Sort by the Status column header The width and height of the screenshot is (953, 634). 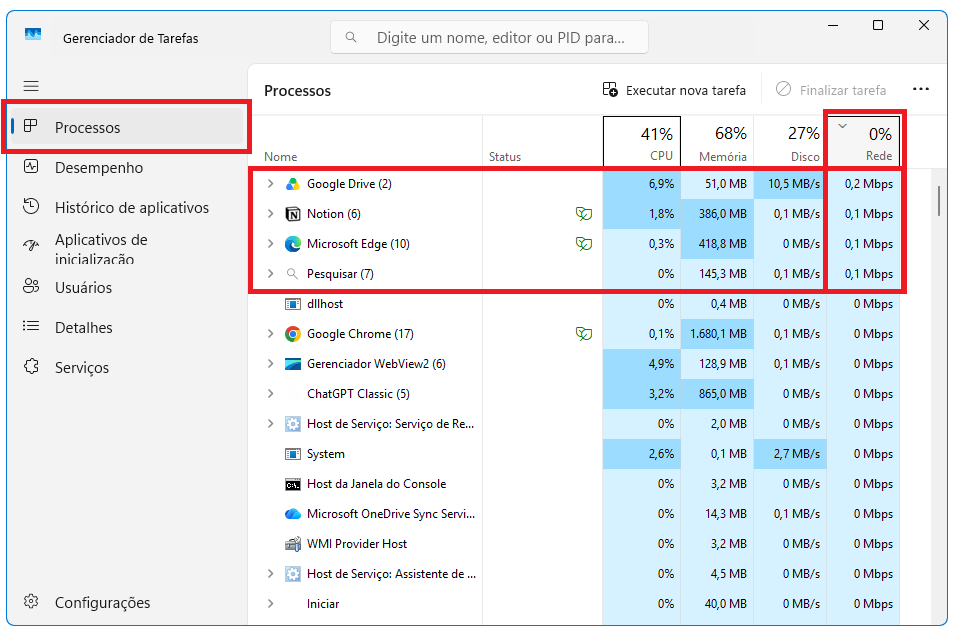[x=543, y=141]
